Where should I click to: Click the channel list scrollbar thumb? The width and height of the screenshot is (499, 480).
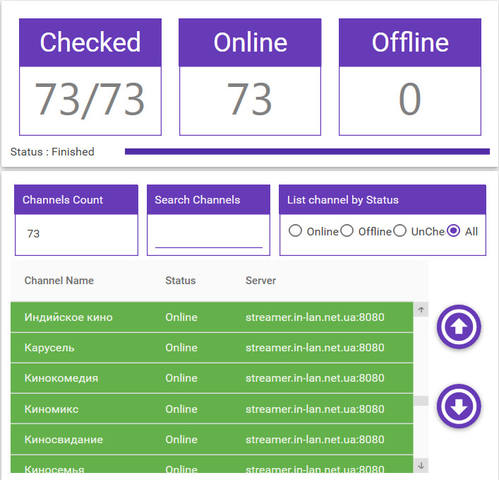pyautogui.click(x=421, y=401)
